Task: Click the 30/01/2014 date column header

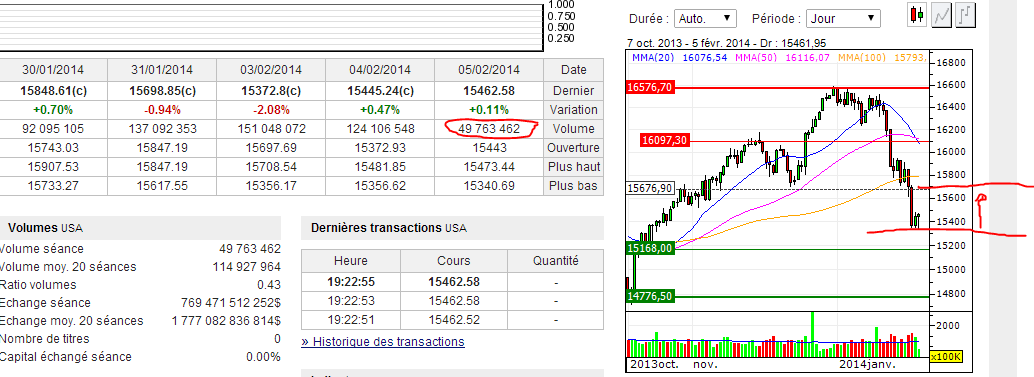Action: pos(53,70)
